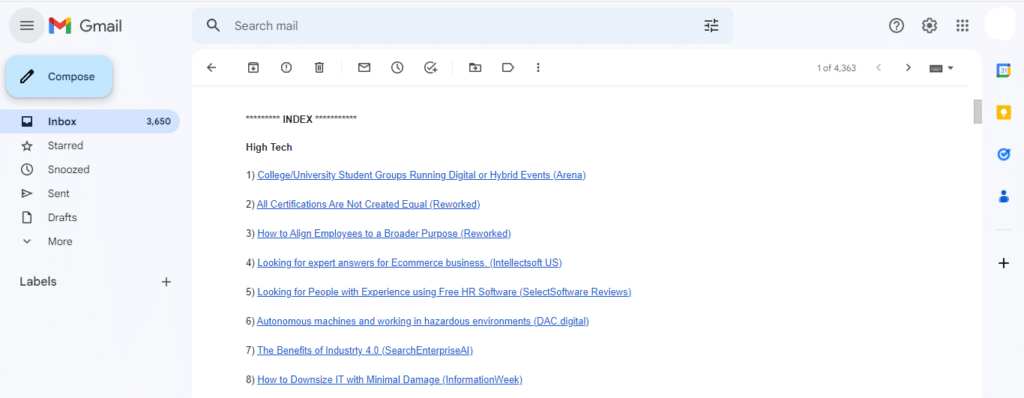Click the Search mail field
The image size is (1024, 398).
(462, 25)
